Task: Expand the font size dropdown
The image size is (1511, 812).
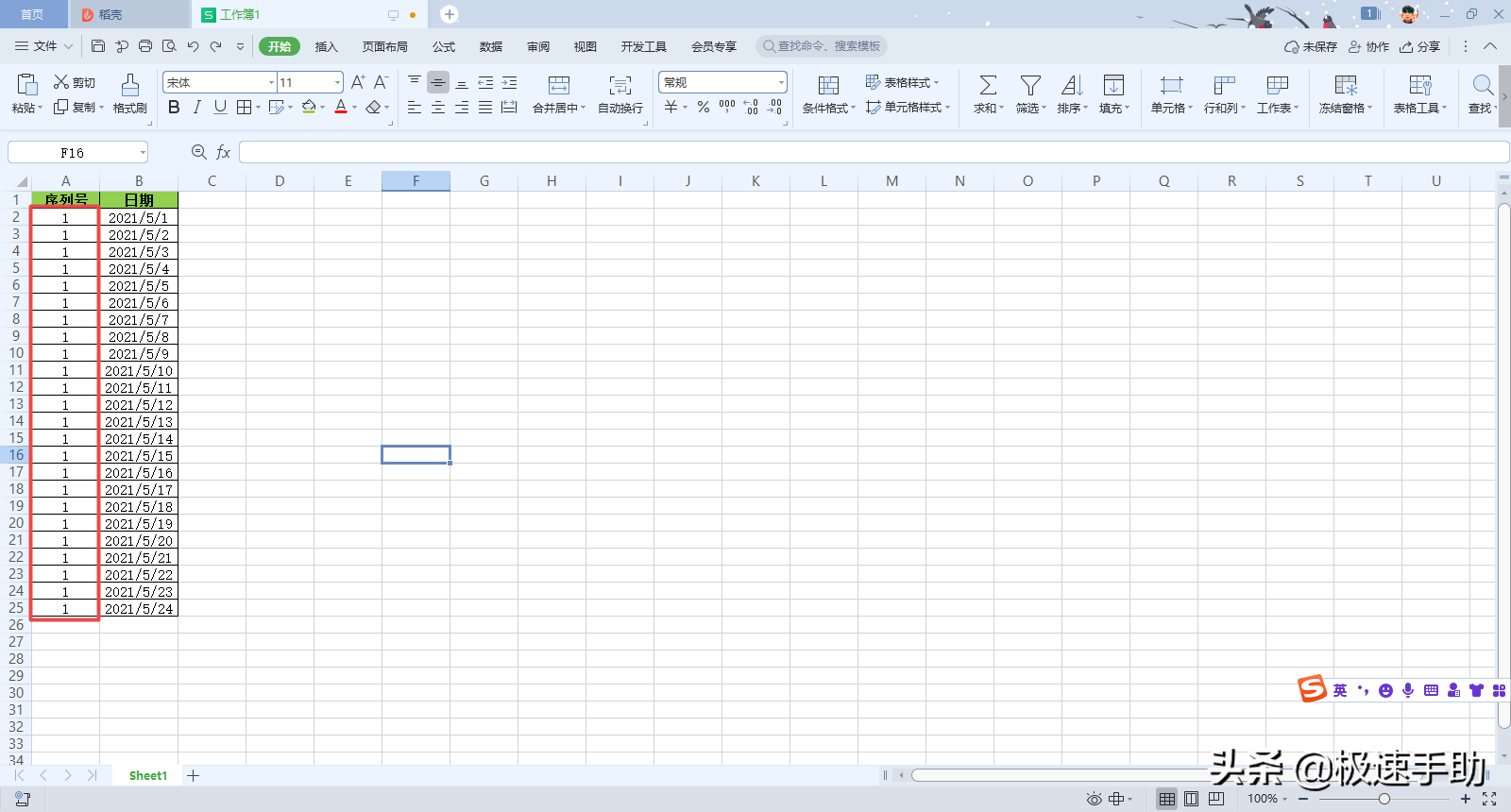Action: [337, 83]
